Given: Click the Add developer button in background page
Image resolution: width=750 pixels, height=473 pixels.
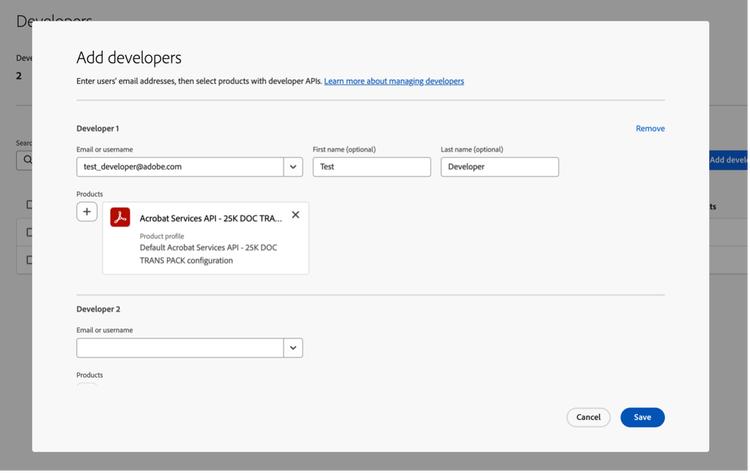Looking at the screenshot, I should tap(729, 160).
